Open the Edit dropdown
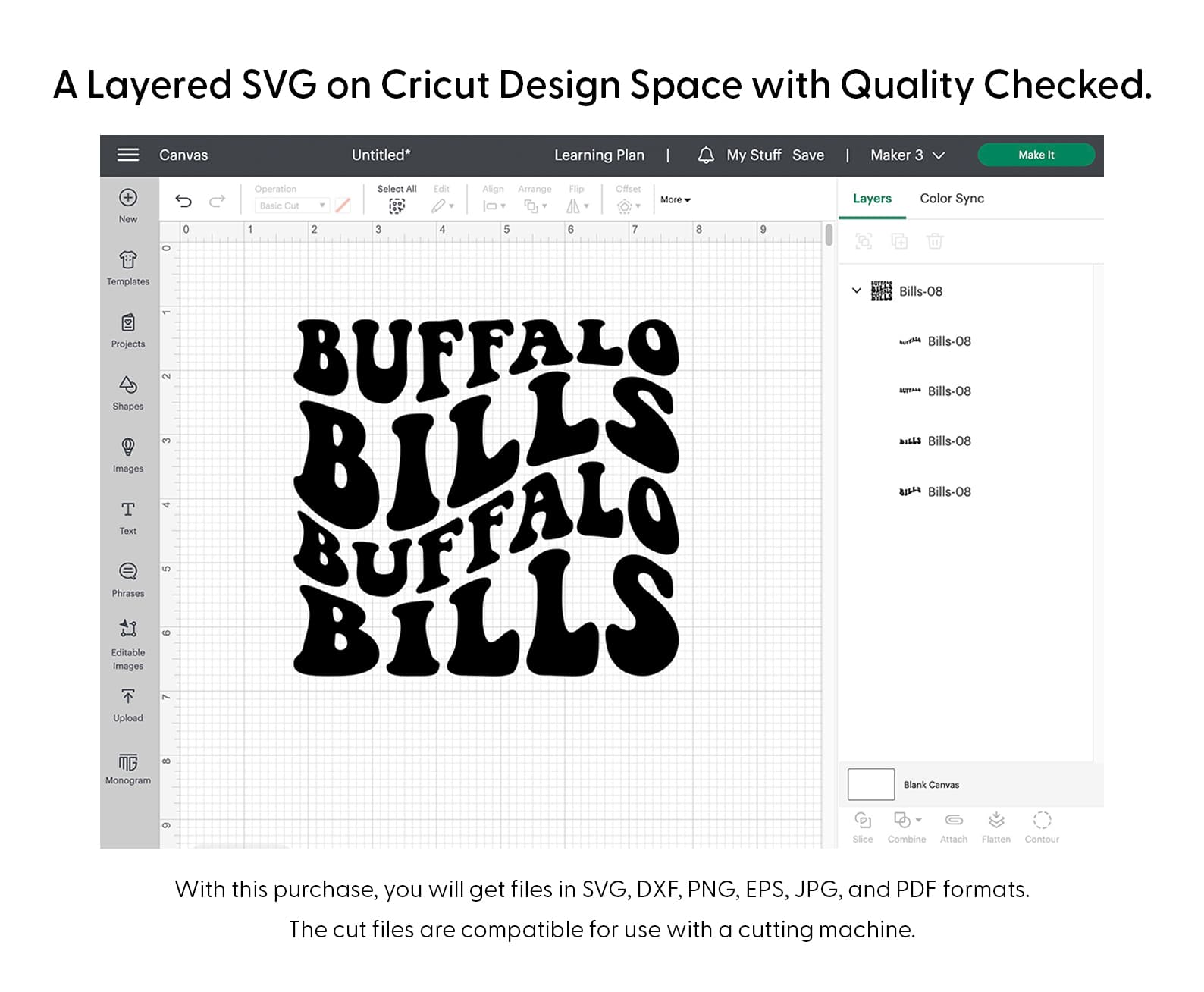Screen dimensions: 1204x992 [443, 206]
